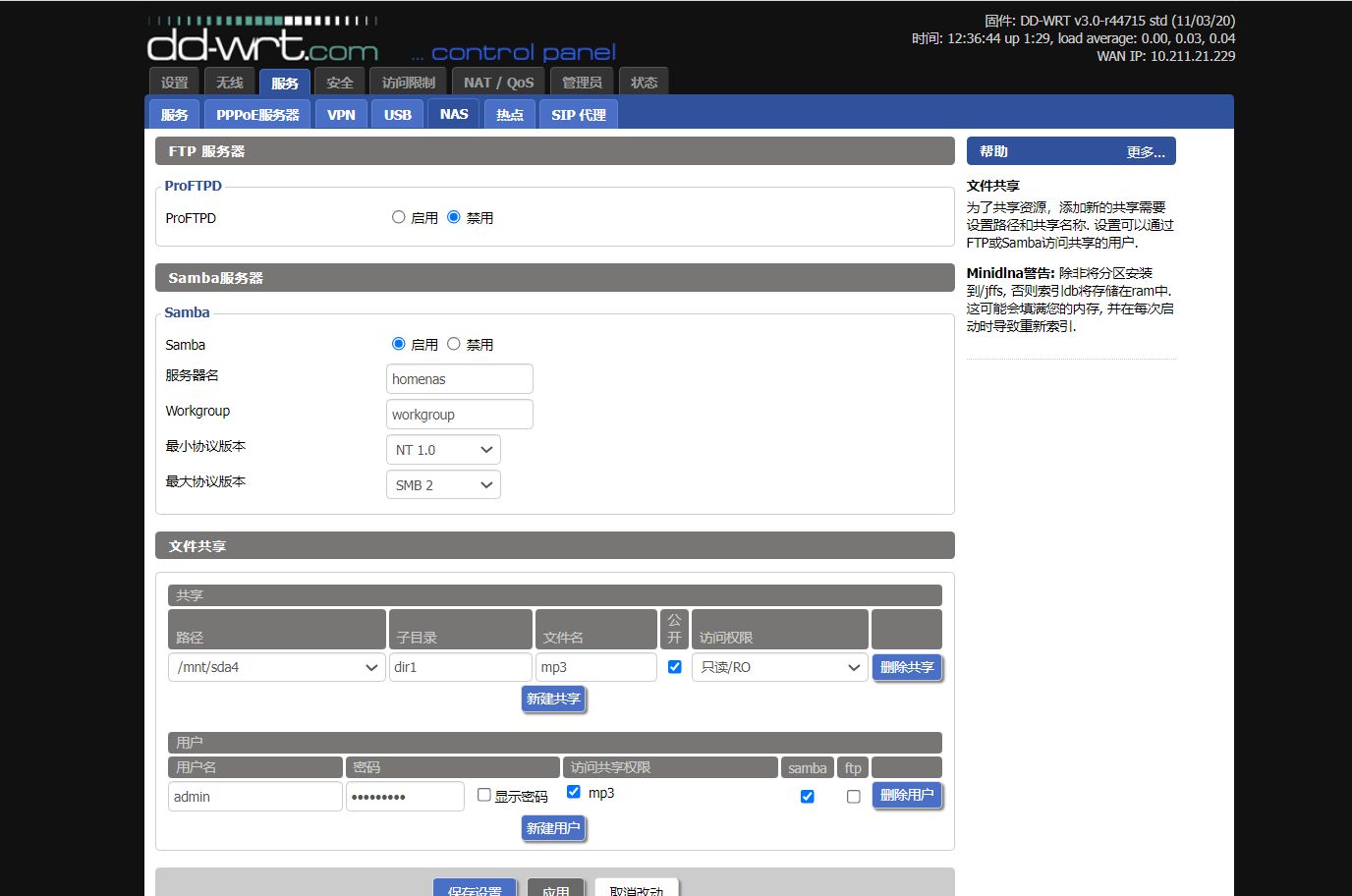The height and width of the screenshot is (896, 1352).
Task: Open the 只读/RO access permission dropdown
Action: click(x=779, y=667)
